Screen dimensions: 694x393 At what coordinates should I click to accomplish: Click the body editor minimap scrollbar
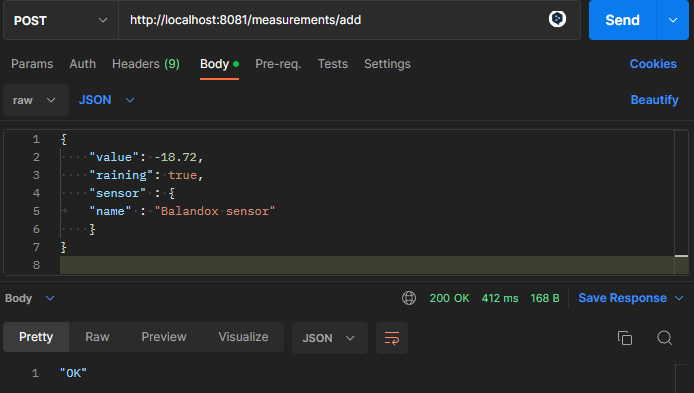[681, 202]
